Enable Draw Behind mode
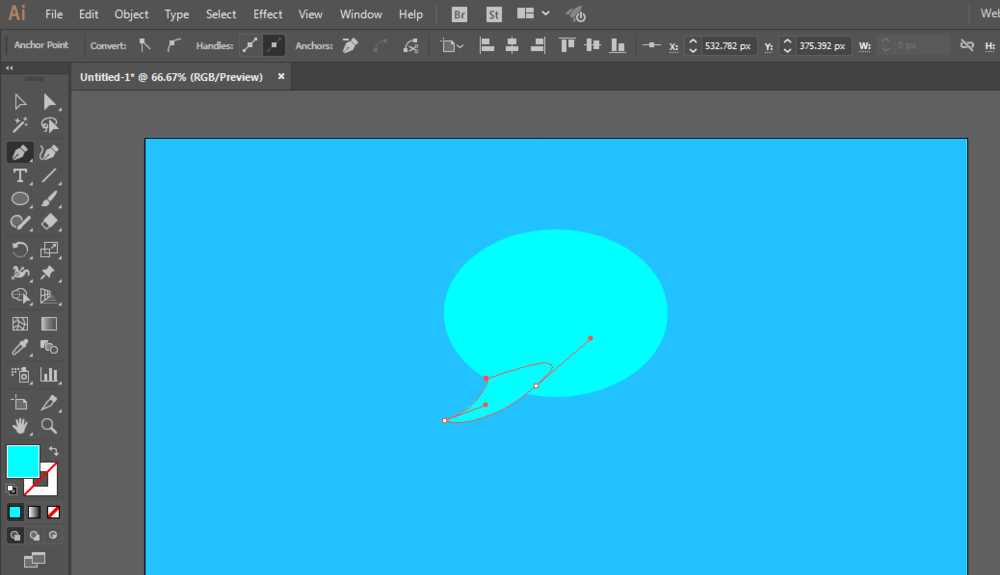1000x575 pixels. pyautogui.click(x=34, y=535)
